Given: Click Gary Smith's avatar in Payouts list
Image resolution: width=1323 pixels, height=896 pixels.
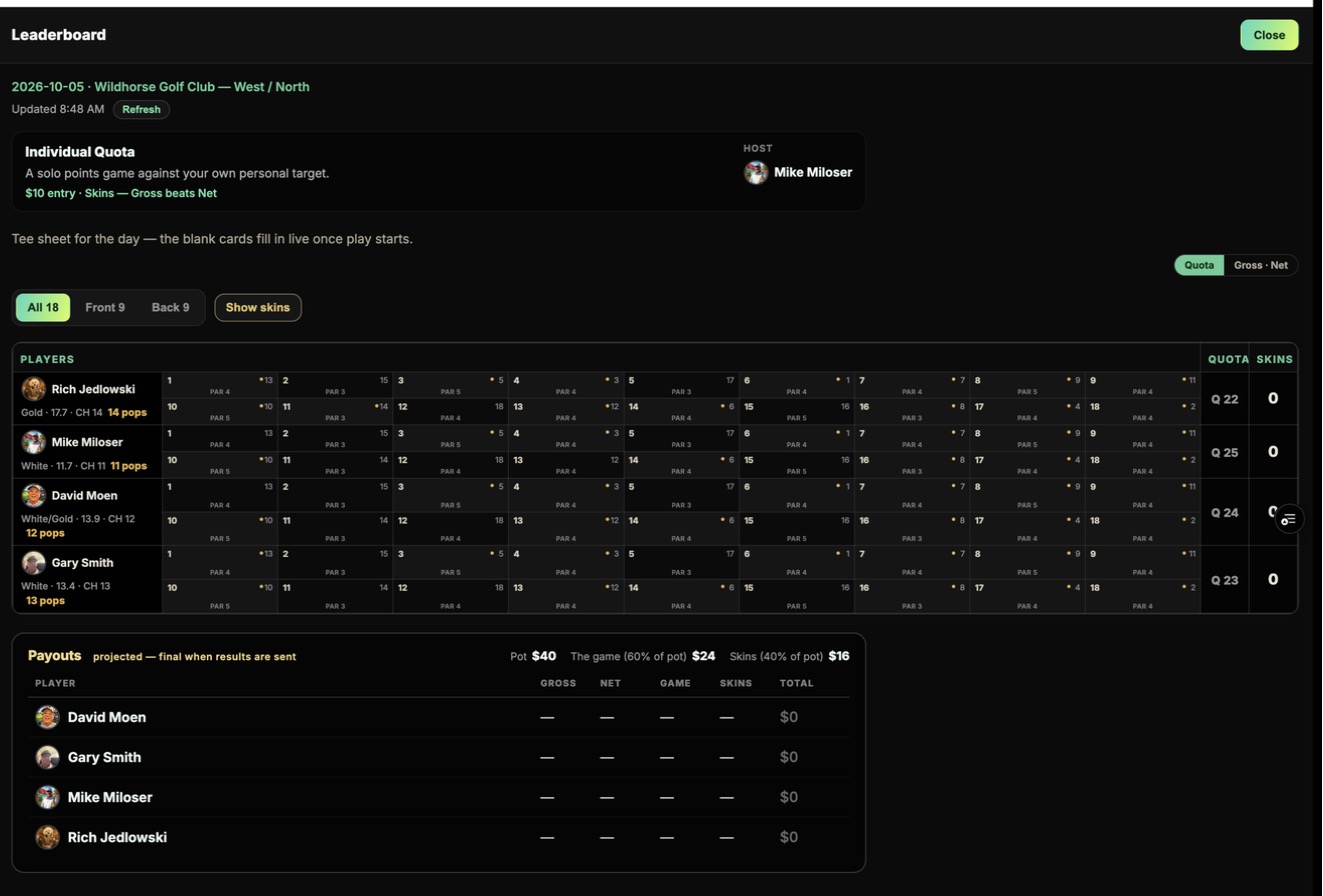Looking at the screenshot, I should click(47, 757).
